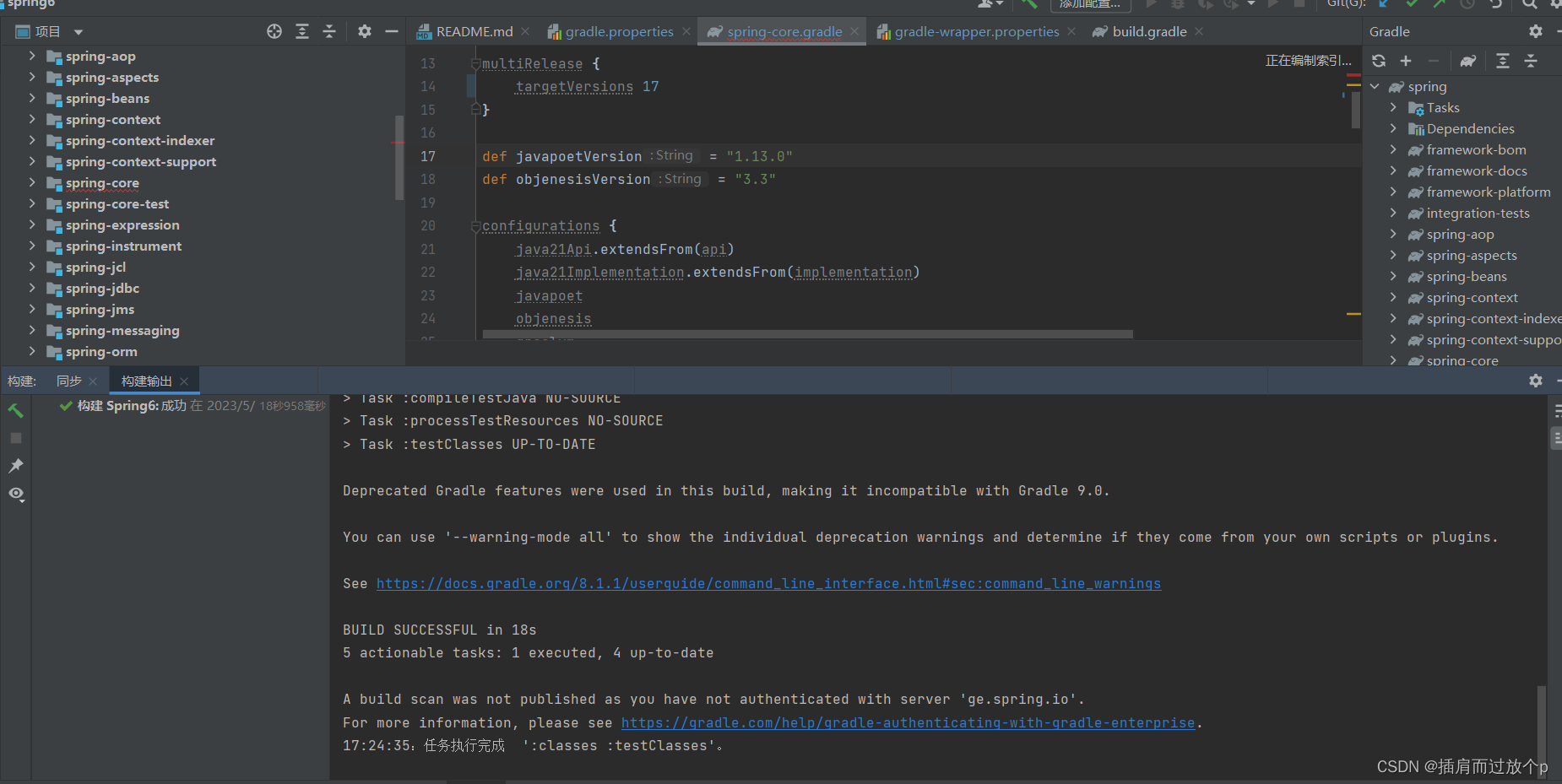Collapse all nodes in the project panel
Viewport: 1562px width, 784px height.
(x=329, y=31)
